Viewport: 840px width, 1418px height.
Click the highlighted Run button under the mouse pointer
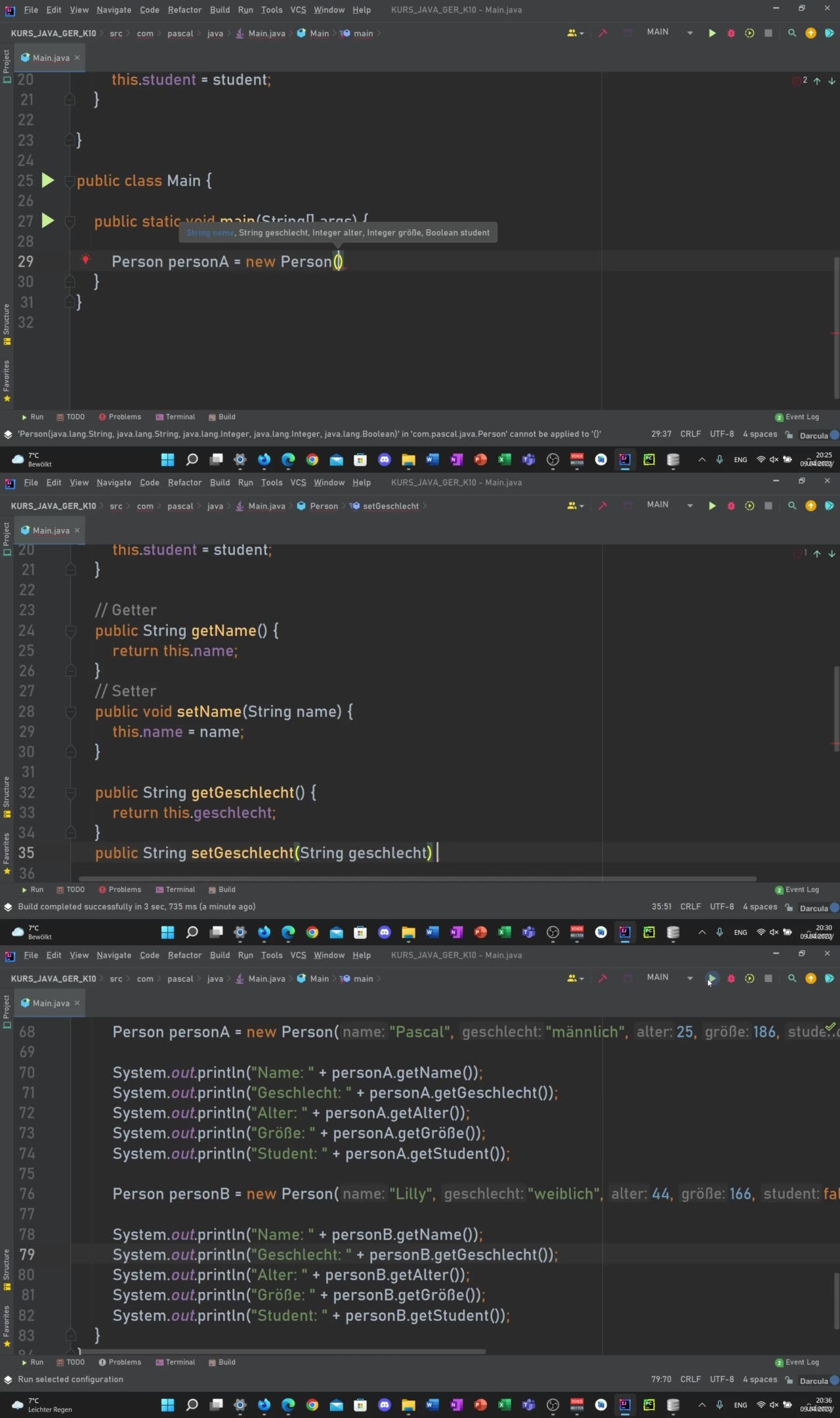711,978
